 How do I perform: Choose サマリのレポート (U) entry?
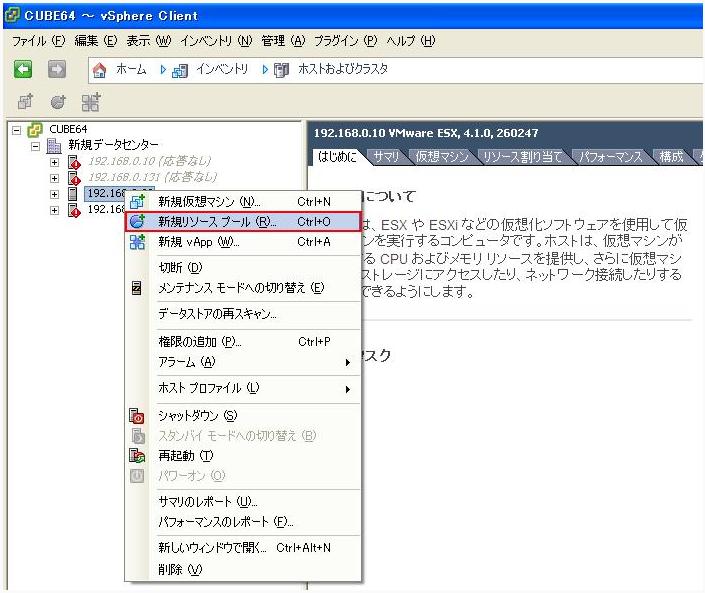(243, 501)
